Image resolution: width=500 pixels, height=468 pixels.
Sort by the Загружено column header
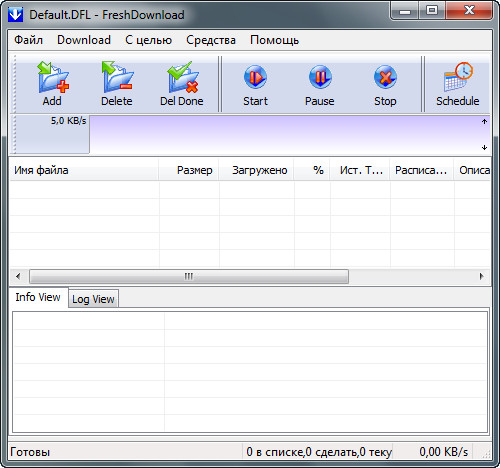[256, 170]
